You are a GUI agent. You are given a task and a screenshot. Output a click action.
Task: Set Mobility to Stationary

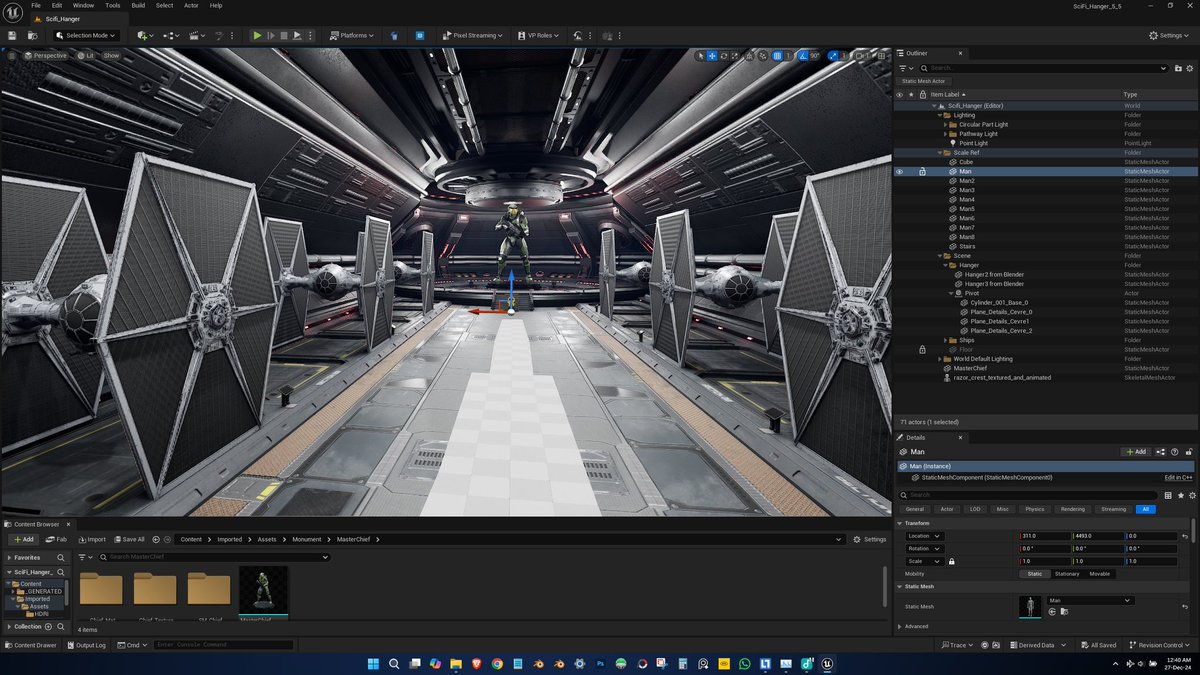click(1067, 574)
